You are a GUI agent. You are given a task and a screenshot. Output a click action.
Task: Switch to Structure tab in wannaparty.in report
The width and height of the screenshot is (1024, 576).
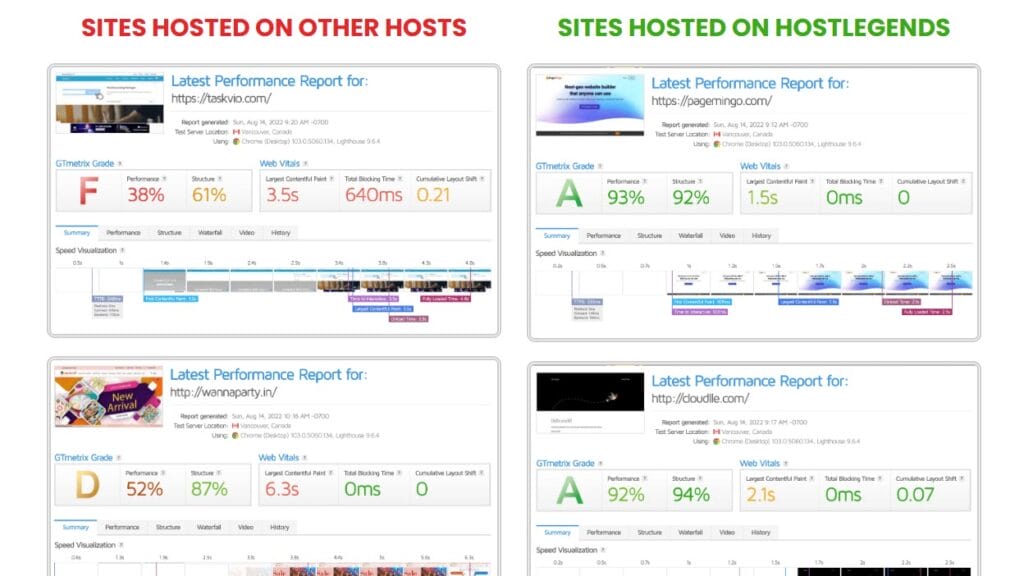point(168,528)
